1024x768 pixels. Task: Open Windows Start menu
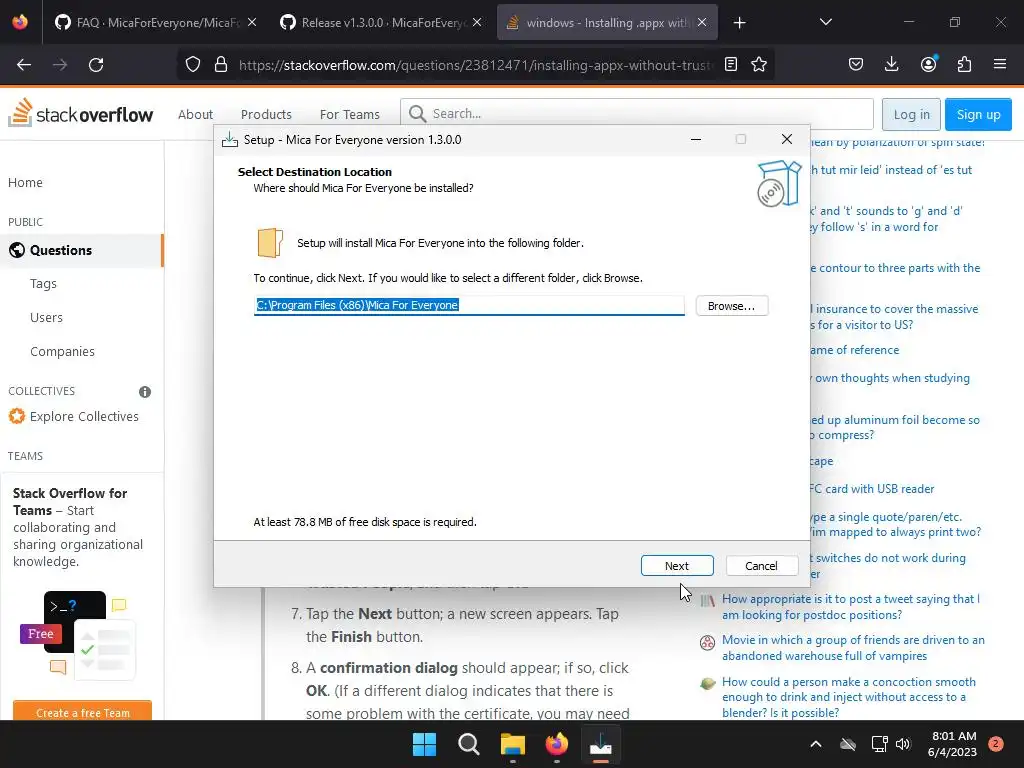point(424,744)
